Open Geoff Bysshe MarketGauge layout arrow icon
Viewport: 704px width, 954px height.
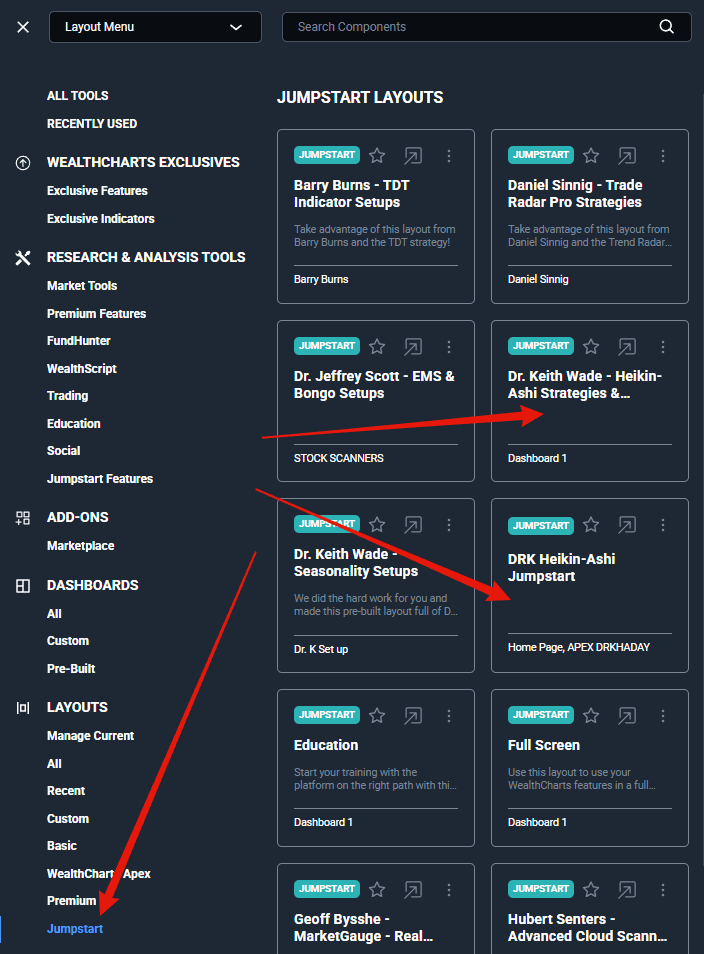(413, 890)
